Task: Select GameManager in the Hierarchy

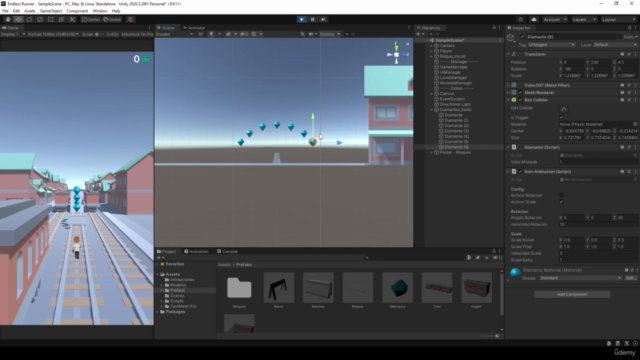Action: coord(453,67)
